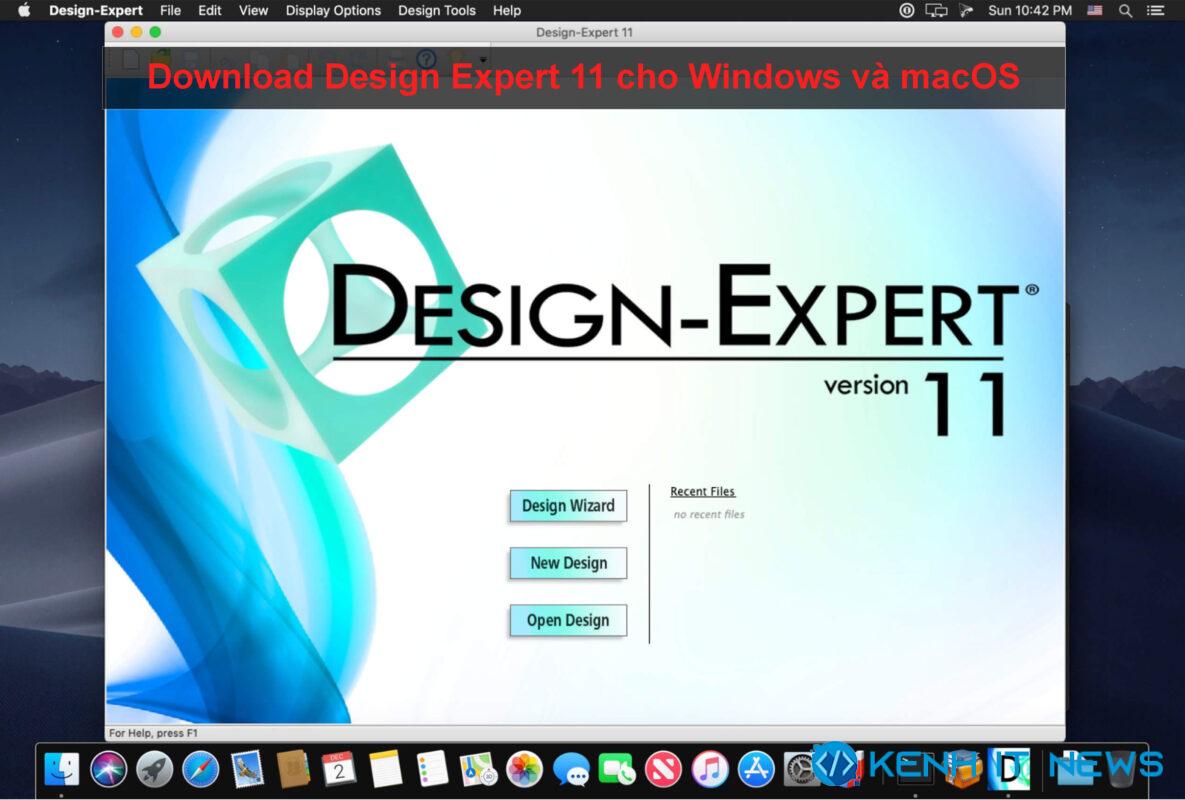Open Contacts book icon in dock
This screenshot has height=800, width=1185.
tap(292, 769)
